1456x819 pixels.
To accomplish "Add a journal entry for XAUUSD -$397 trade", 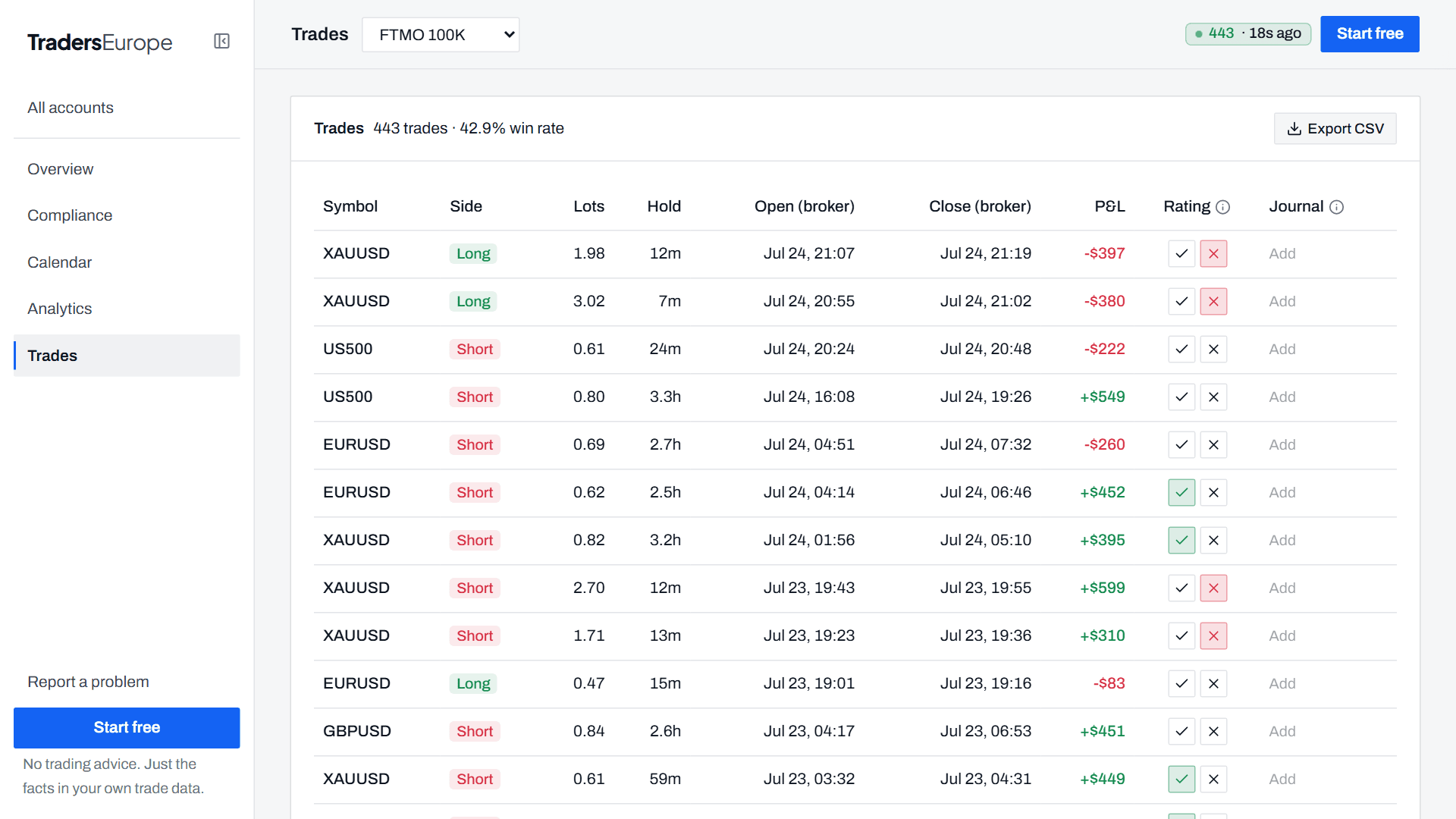I will pos(1282,254).
